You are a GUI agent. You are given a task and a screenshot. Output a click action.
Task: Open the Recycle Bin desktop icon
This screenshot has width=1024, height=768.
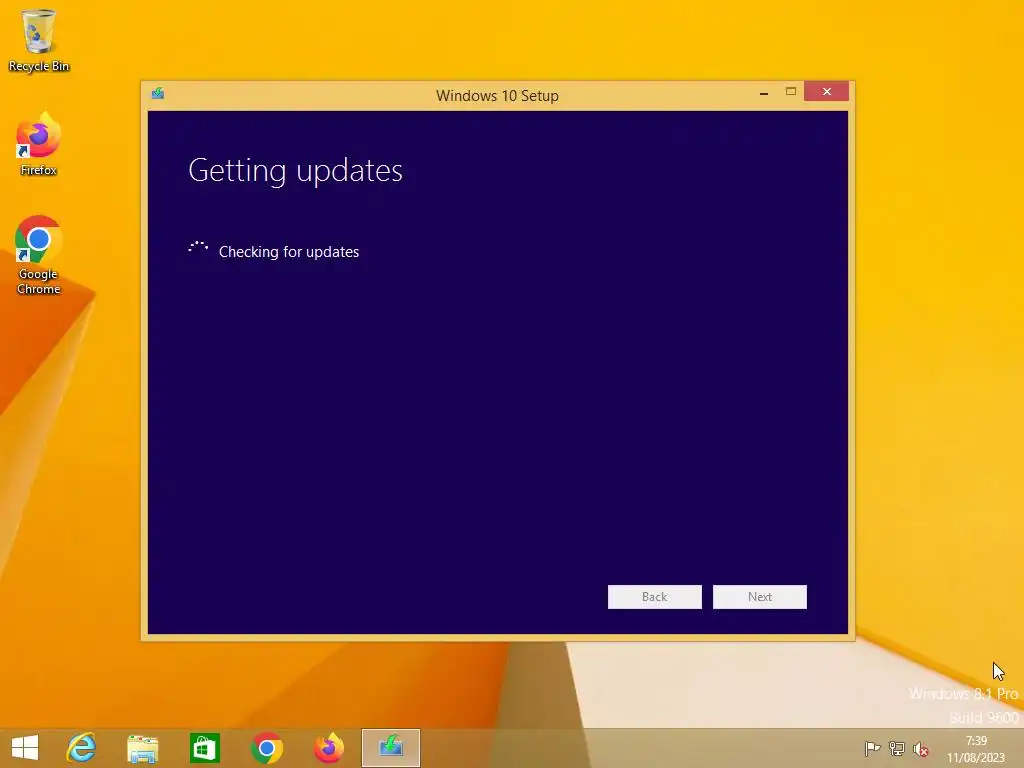(39, 40)
